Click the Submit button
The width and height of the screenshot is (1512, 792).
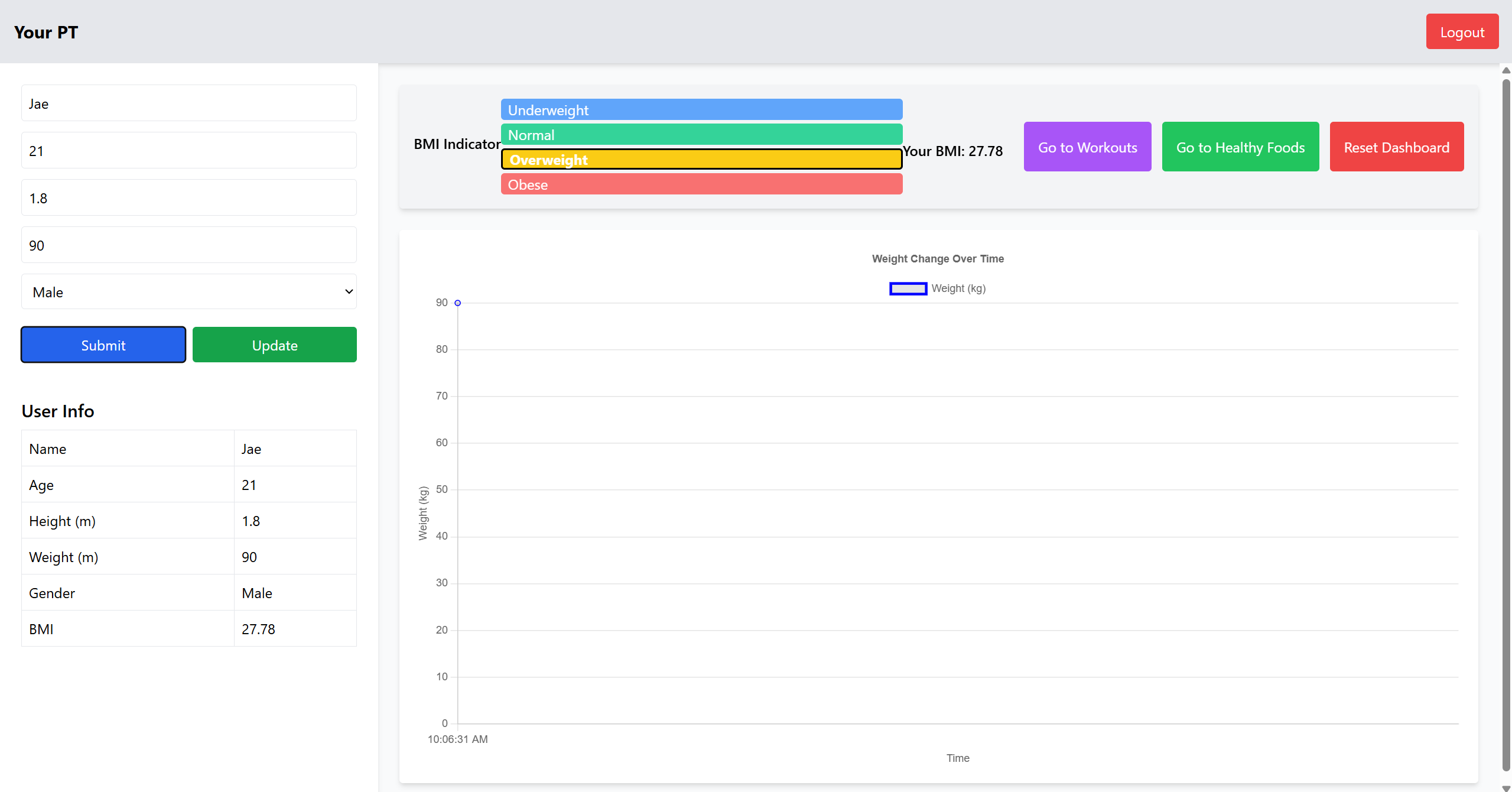coord(103,345)
